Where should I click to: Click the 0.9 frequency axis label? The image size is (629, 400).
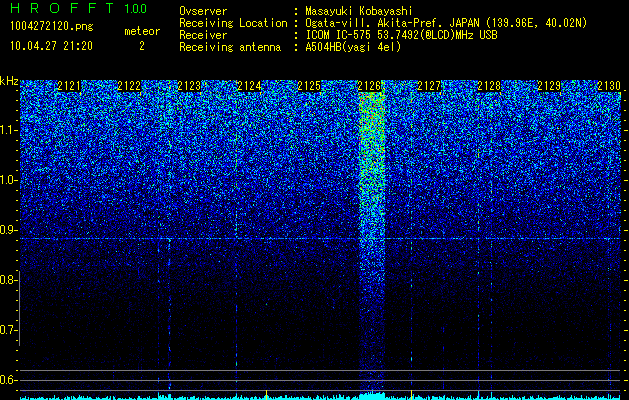coord(8,230)
